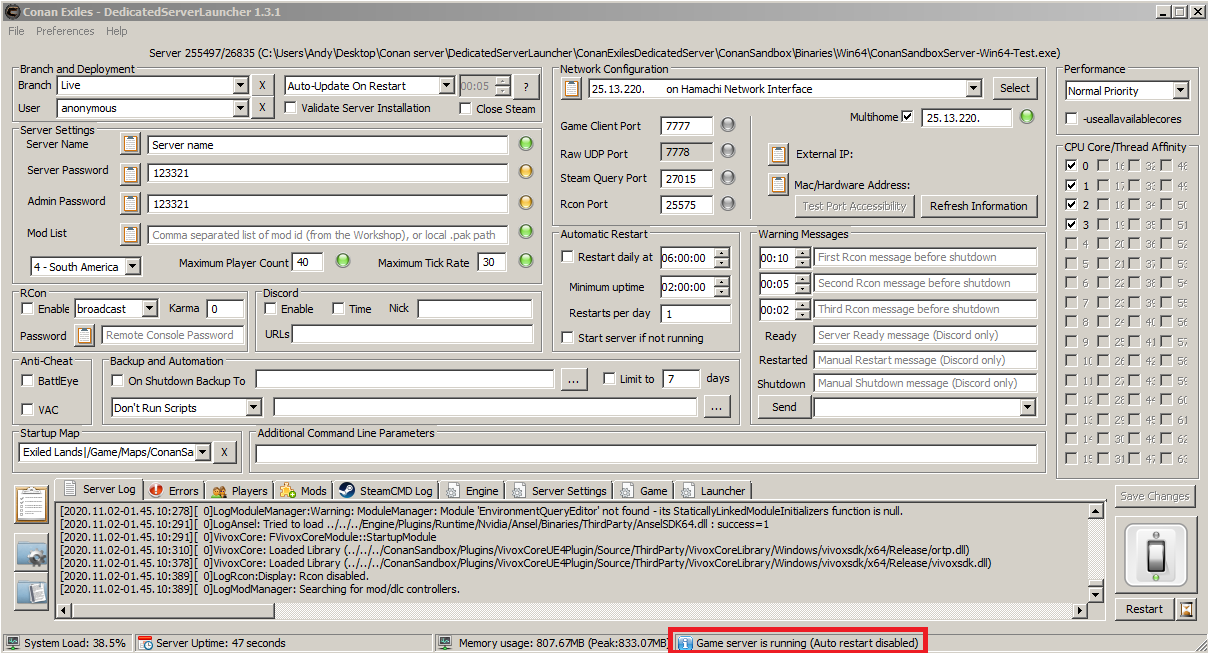The height and width of the screenshot is (653, 1208).
Task: Click the clipboard icon beside External IP
Action: click(778, 154)
